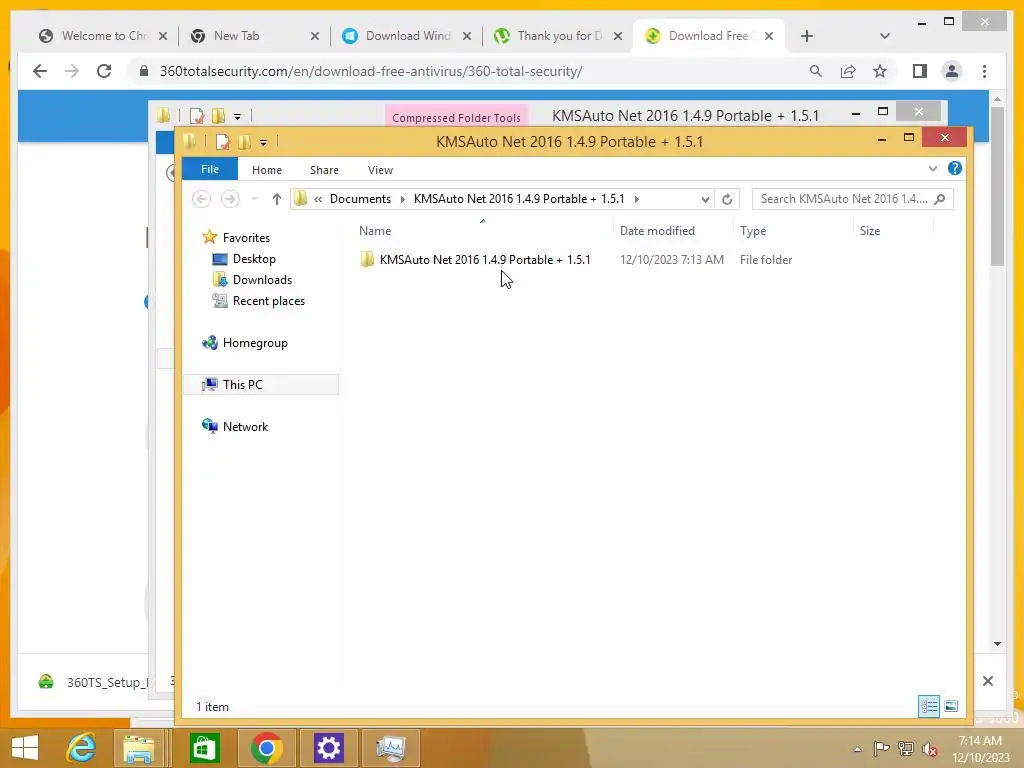Sort by Name column header
Image resolution: width=1024 pixels, height=768 pixels.
click(x=375, y=231)
